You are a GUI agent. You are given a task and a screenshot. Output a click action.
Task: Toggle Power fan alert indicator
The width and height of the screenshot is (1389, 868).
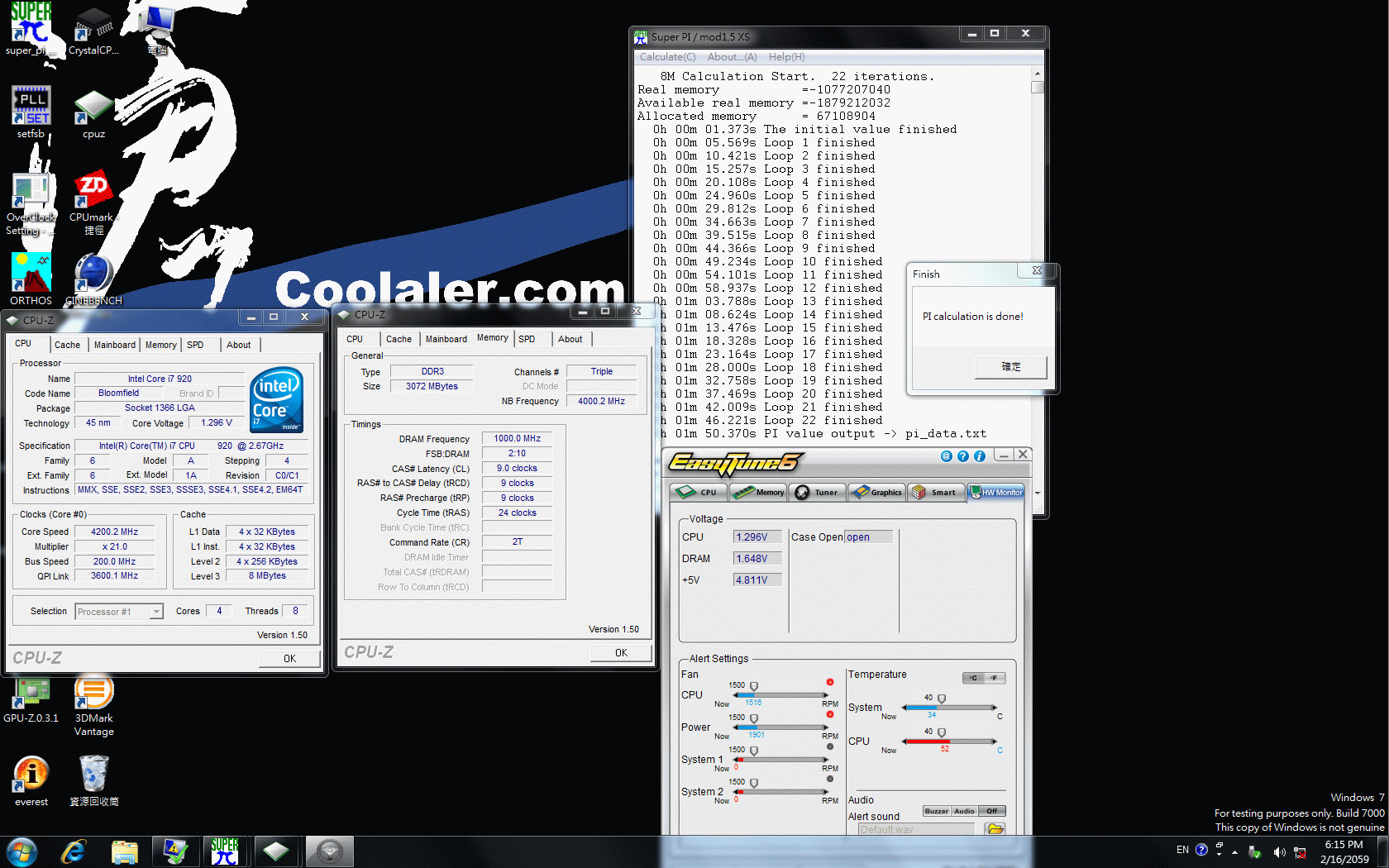829,714
